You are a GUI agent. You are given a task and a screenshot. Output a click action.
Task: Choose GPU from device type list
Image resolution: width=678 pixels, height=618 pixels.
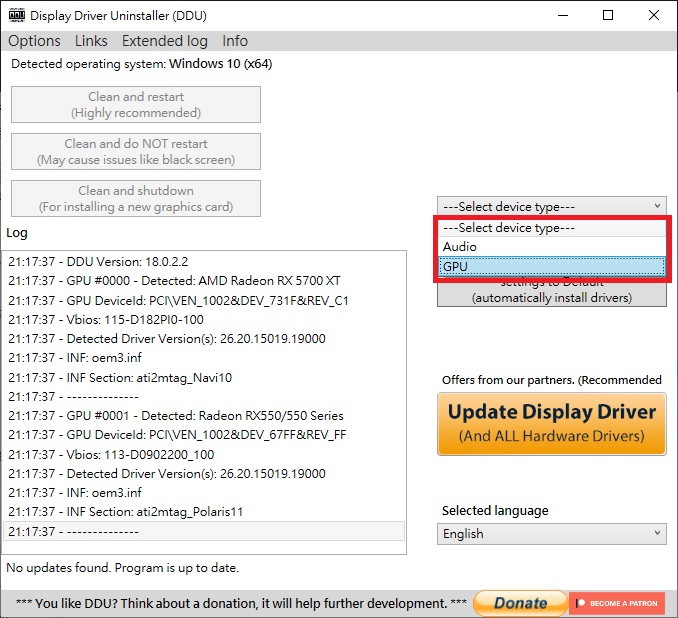[552, 266]
